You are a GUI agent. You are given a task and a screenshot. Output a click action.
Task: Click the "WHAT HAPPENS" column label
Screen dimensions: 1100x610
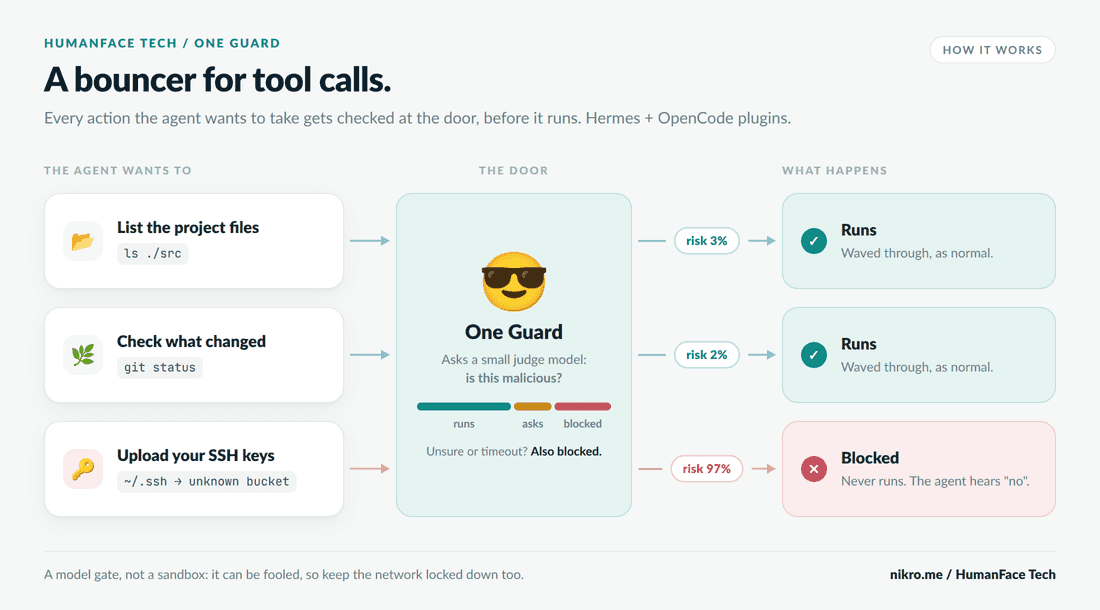coord(835,170)
